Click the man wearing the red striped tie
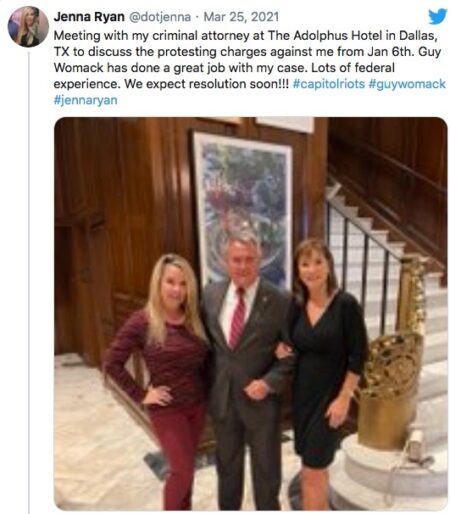This screenshot has width=450, height=514. coord(247,370)
